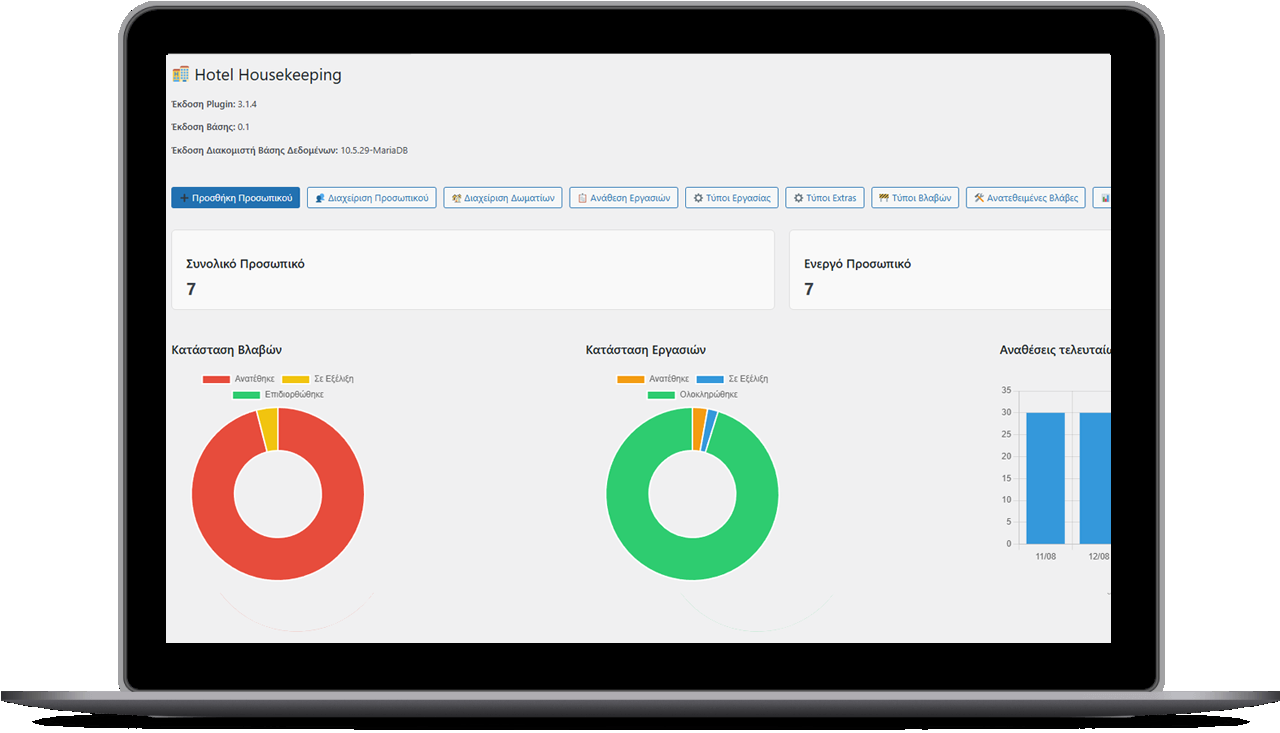Screen dimensions: 1280x733
Task: Click the staff icon on Διαχείριση Προσωπικού
Action: click(x=320, y=198)
